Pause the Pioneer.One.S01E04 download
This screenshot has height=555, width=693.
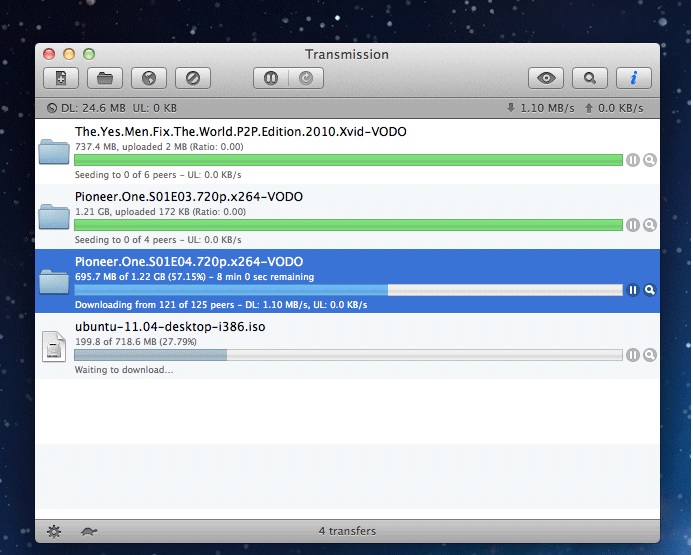[x=632, y=290]
